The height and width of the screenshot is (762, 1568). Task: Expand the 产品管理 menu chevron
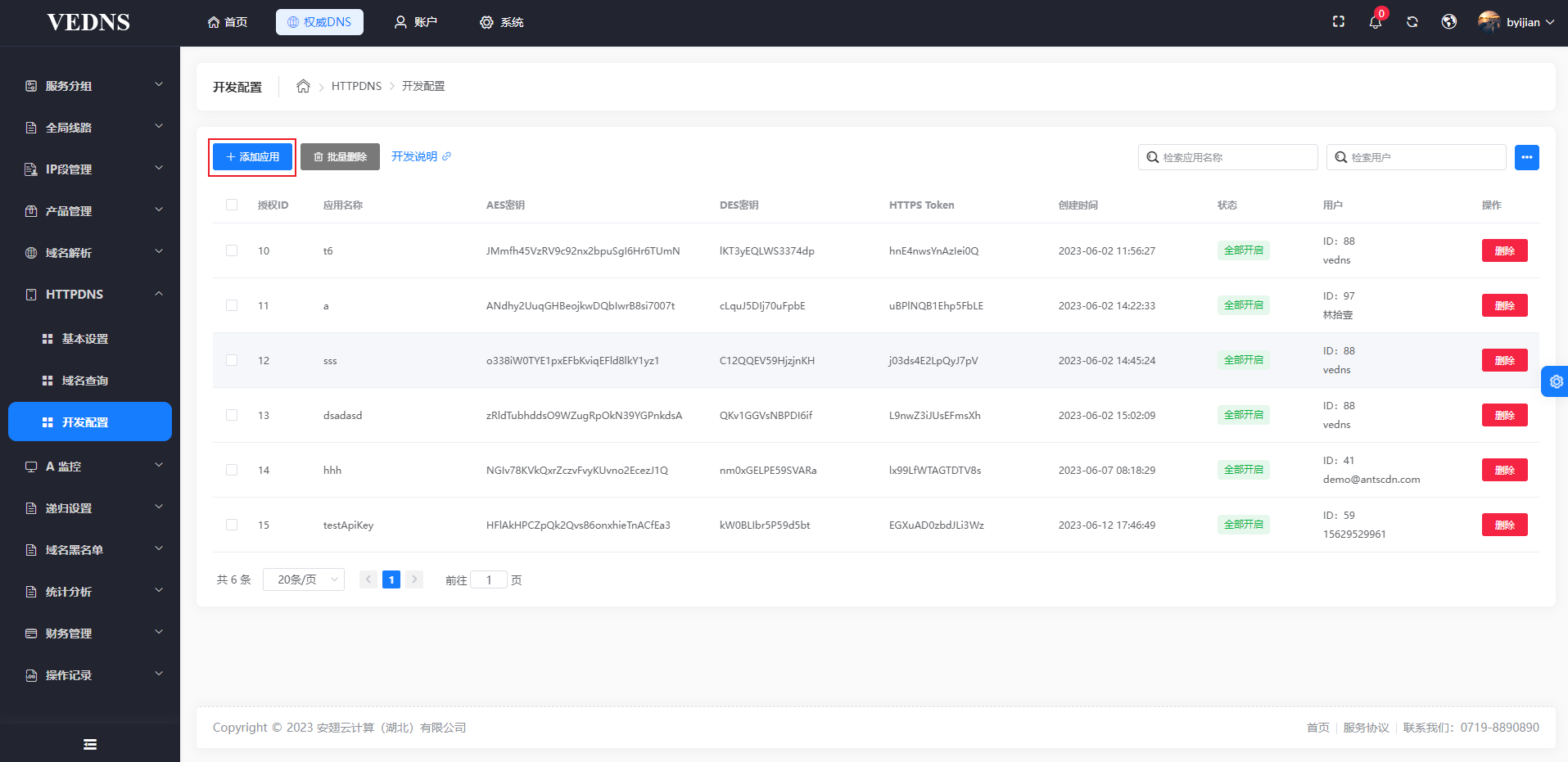[x=159, y=210]
